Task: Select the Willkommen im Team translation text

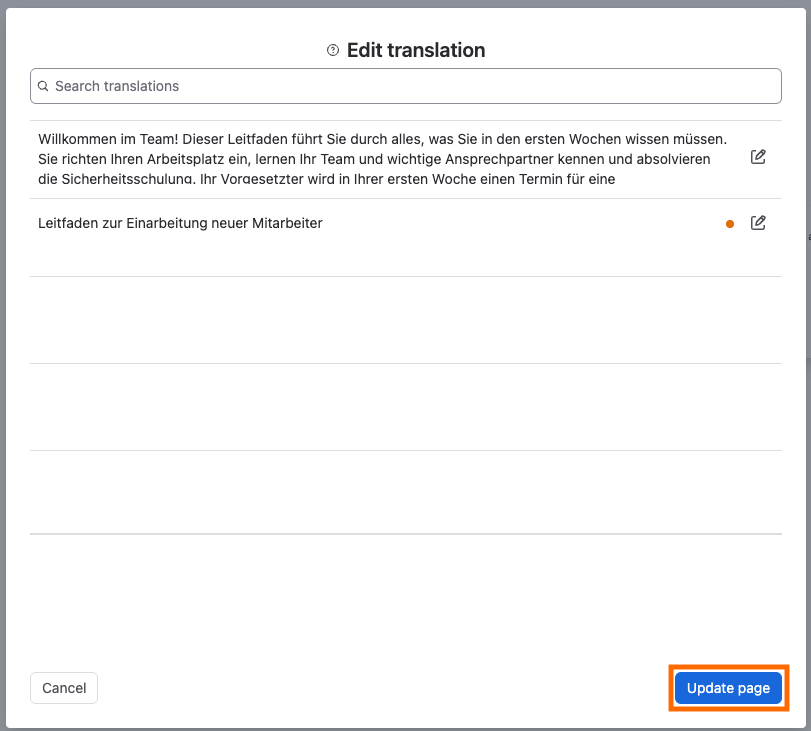Action: tap(383, 159)
